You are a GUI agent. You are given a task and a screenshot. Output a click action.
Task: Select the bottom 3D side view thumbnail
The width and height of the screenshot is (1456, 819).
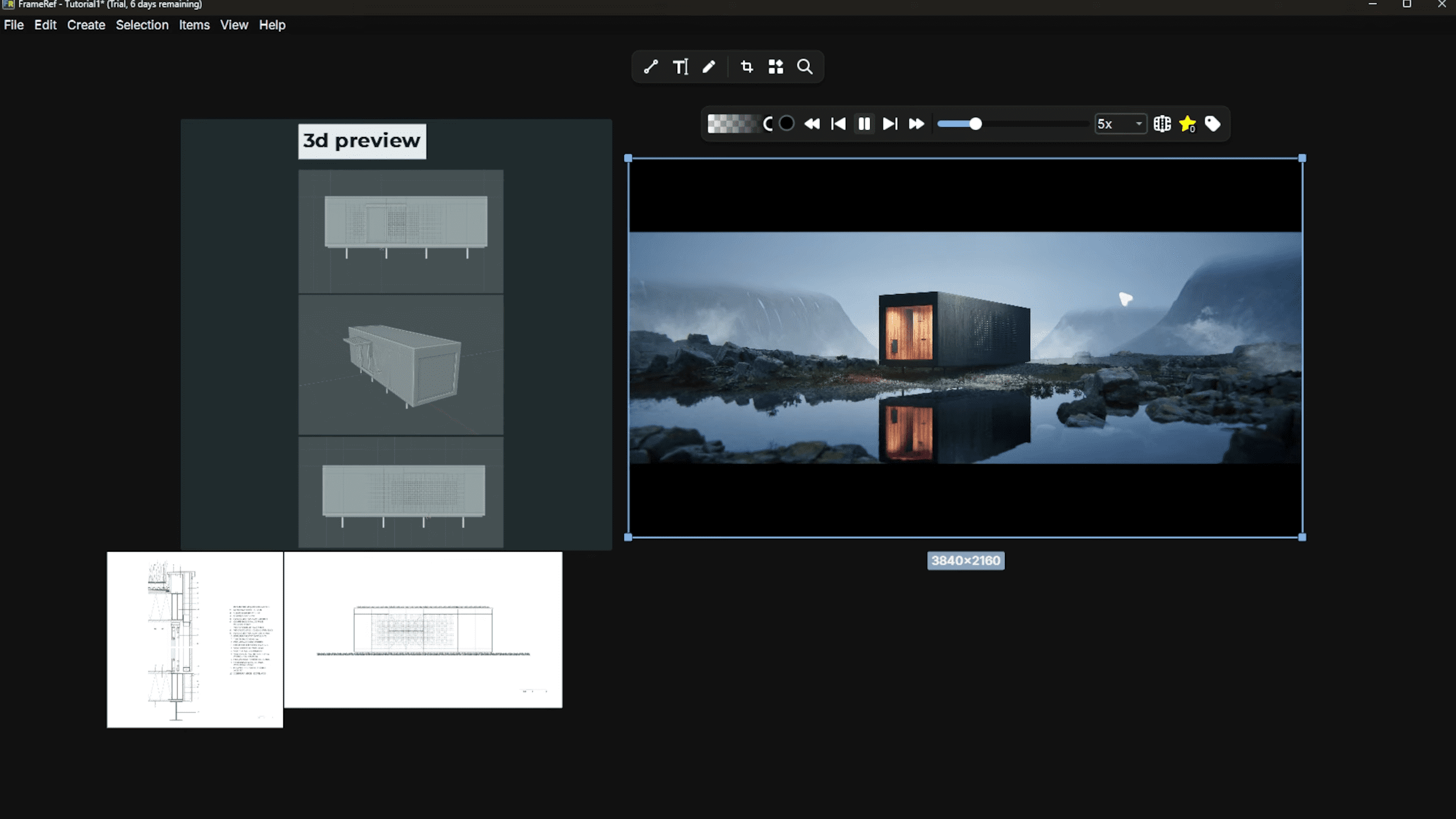click(x=401, y=492)
